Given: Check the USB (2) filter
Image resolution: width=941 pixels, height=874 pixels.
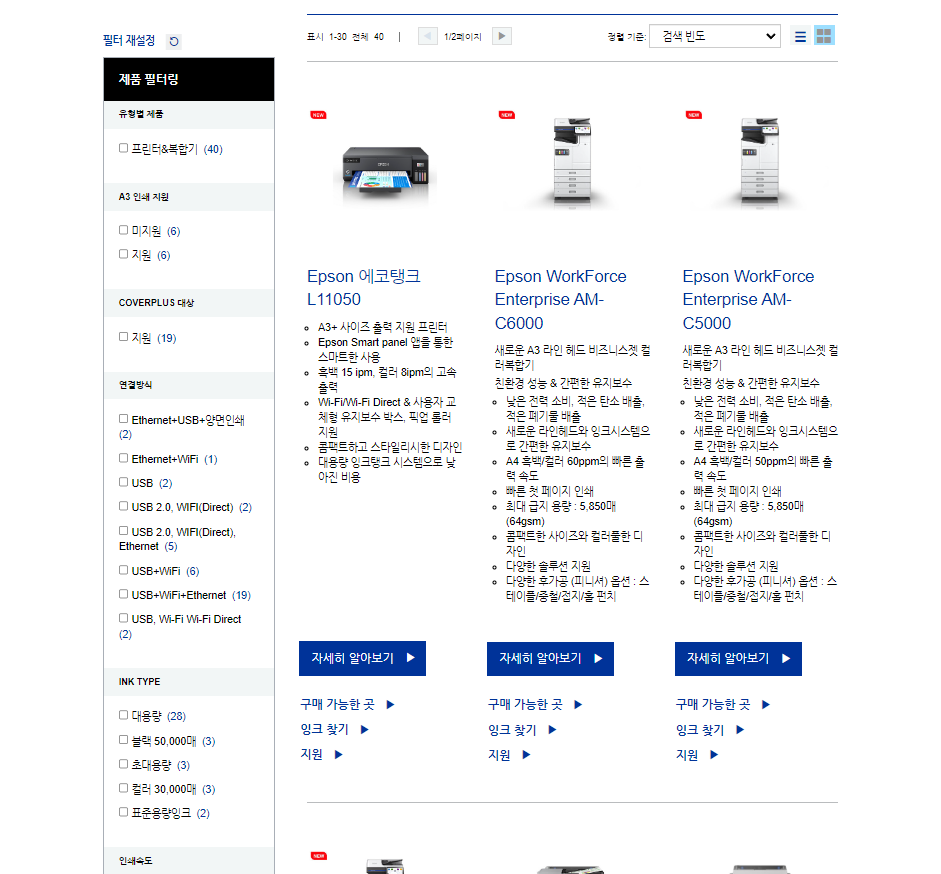Looking at the screenshot, I should (124, 482).
